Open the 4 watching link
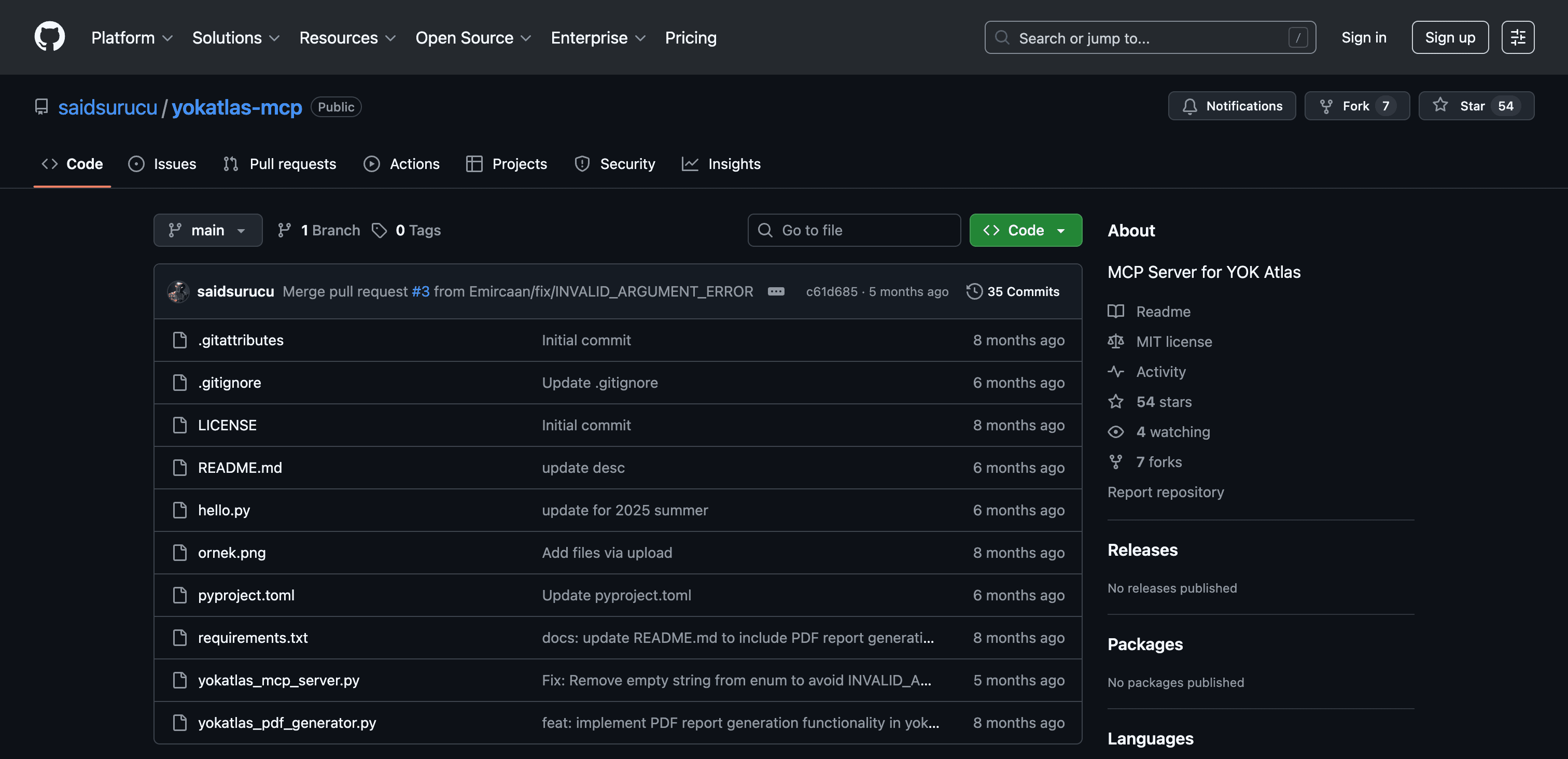 click(x=1172, y=431)
